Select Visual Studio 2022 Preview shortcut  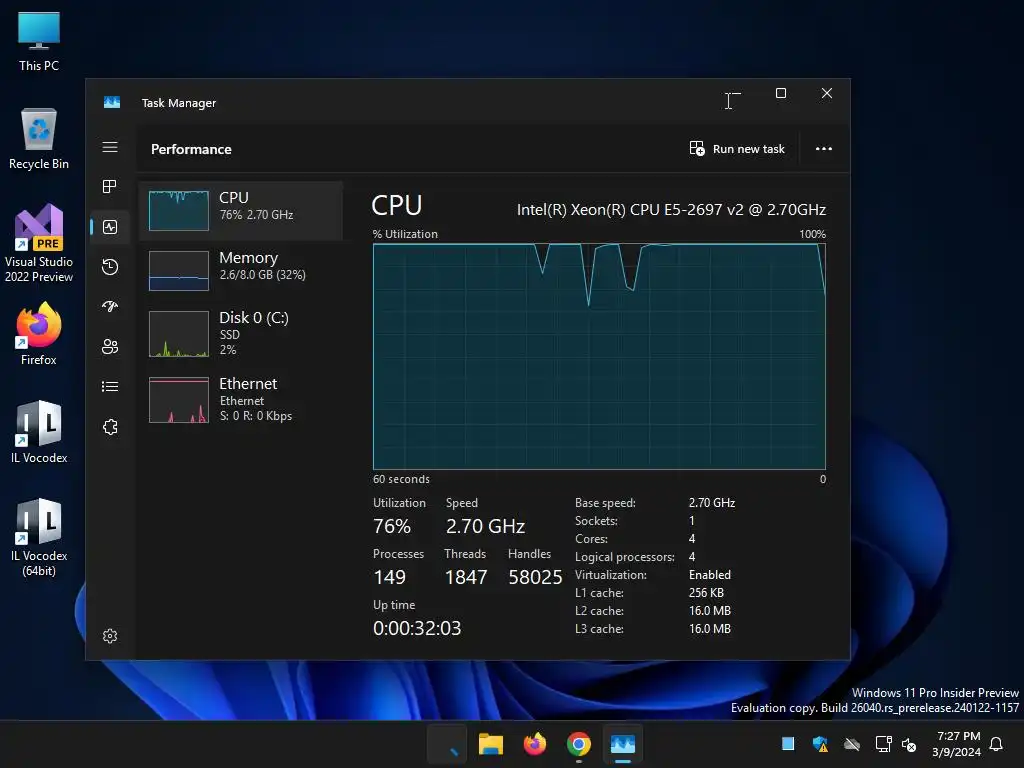[39, 244]
